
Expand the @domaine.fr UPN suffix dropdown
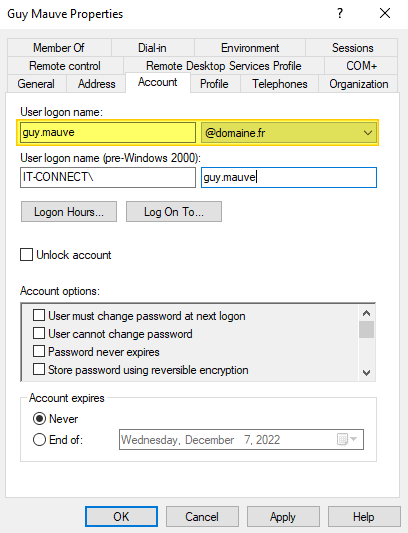[x=289, y=133]
